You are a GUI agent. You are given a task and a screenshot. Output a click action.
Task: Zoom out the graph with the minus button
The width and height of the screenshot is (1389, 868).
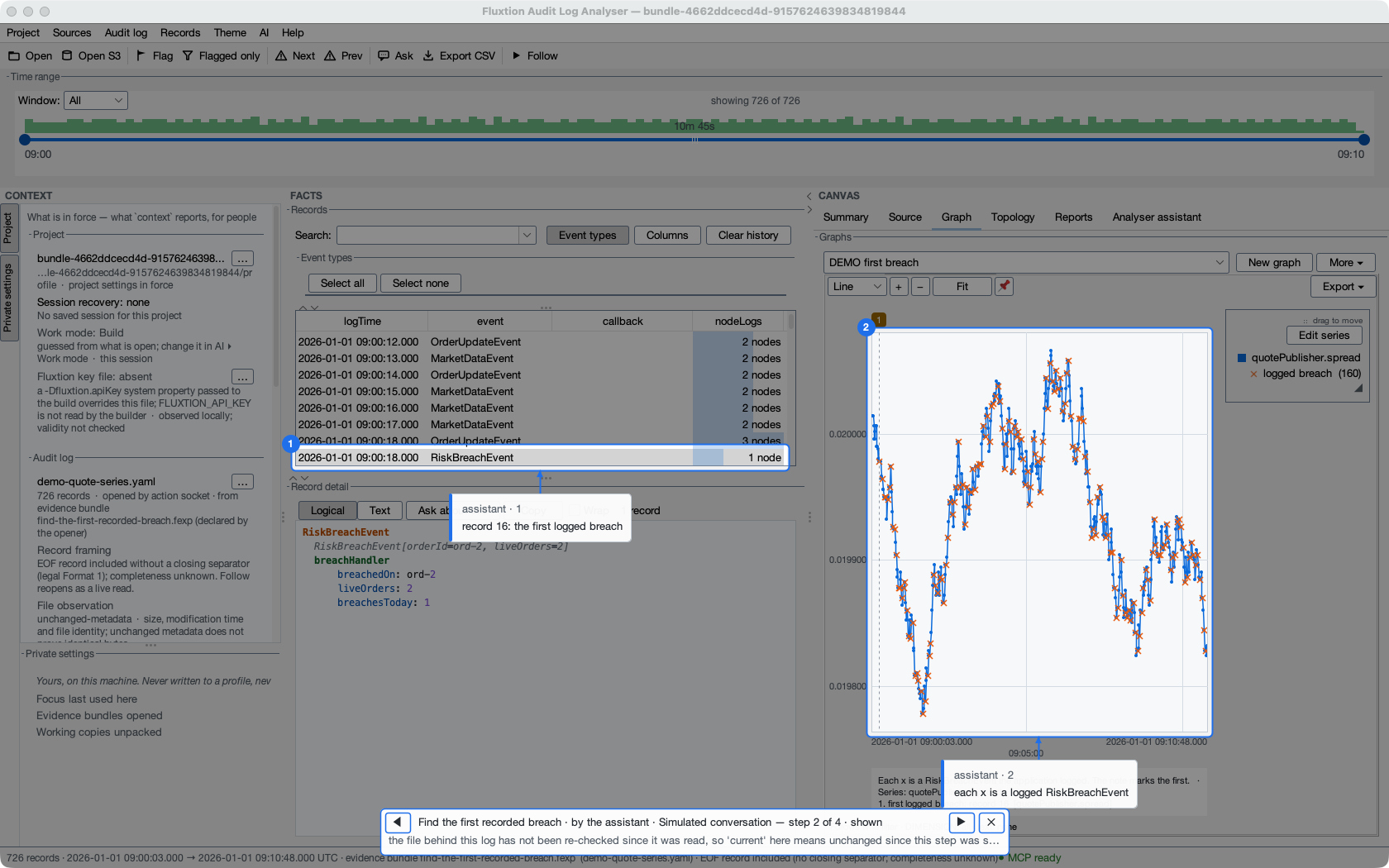[x=920, y=286]
